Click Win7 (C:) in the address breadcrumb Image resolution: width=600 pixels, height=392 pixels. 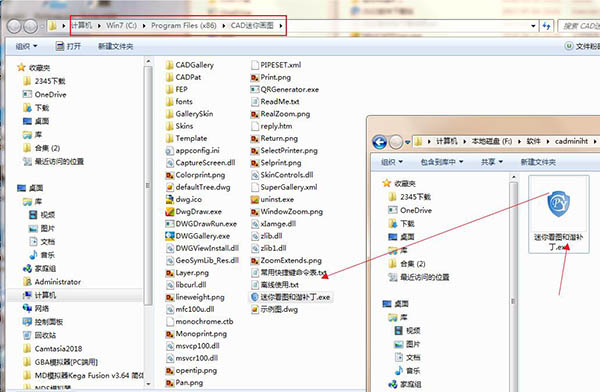[x=121, y=26]
